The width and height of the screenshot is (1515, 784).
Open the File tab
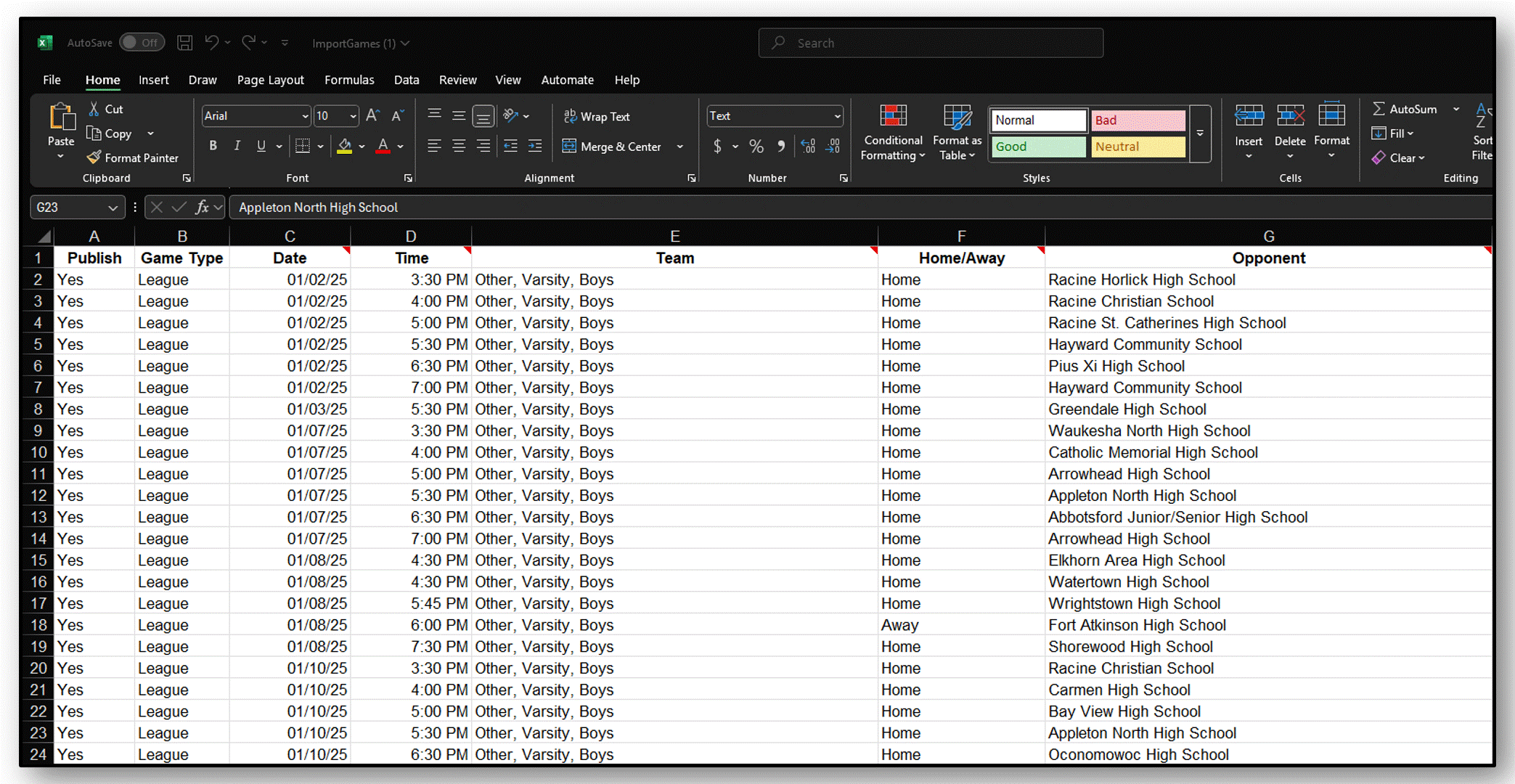(52, 80)
